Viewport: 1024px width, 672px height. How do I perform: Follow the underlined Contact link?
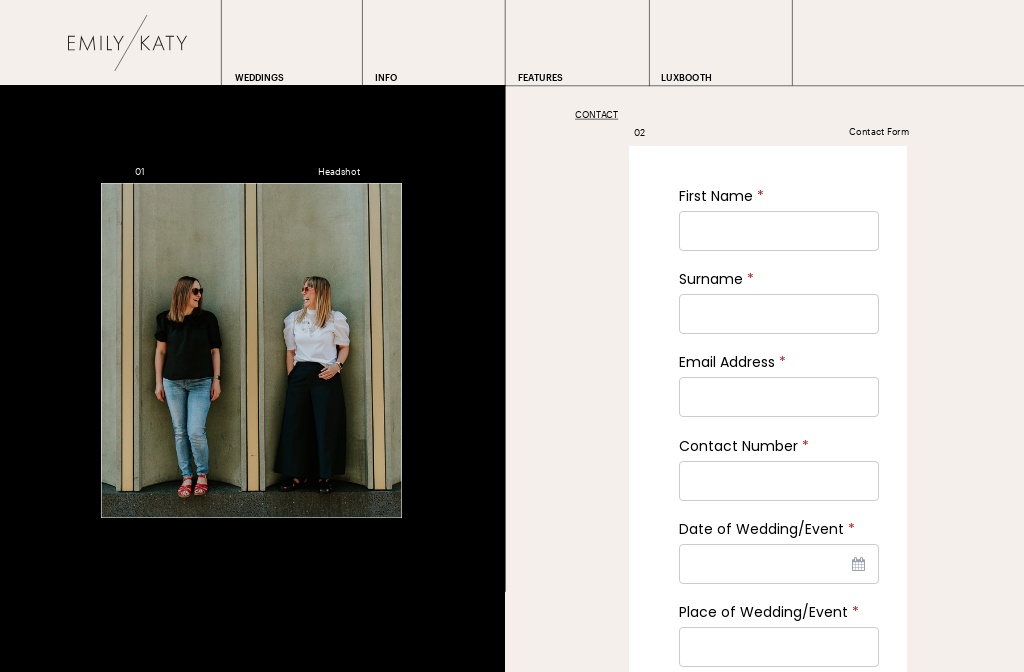596,115
